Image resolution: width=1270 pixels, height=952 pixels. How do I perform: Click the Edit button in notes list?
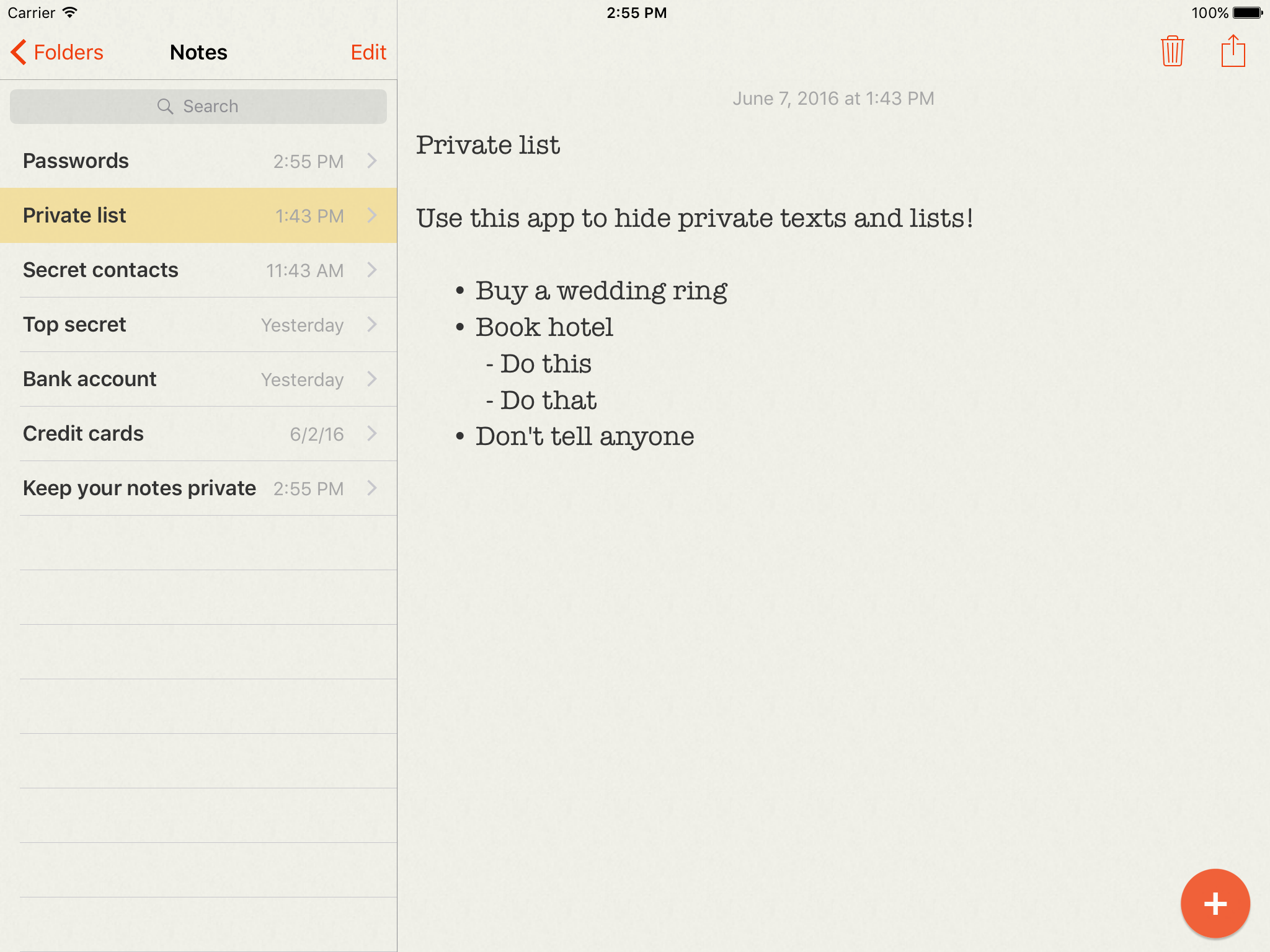point(368,52)
